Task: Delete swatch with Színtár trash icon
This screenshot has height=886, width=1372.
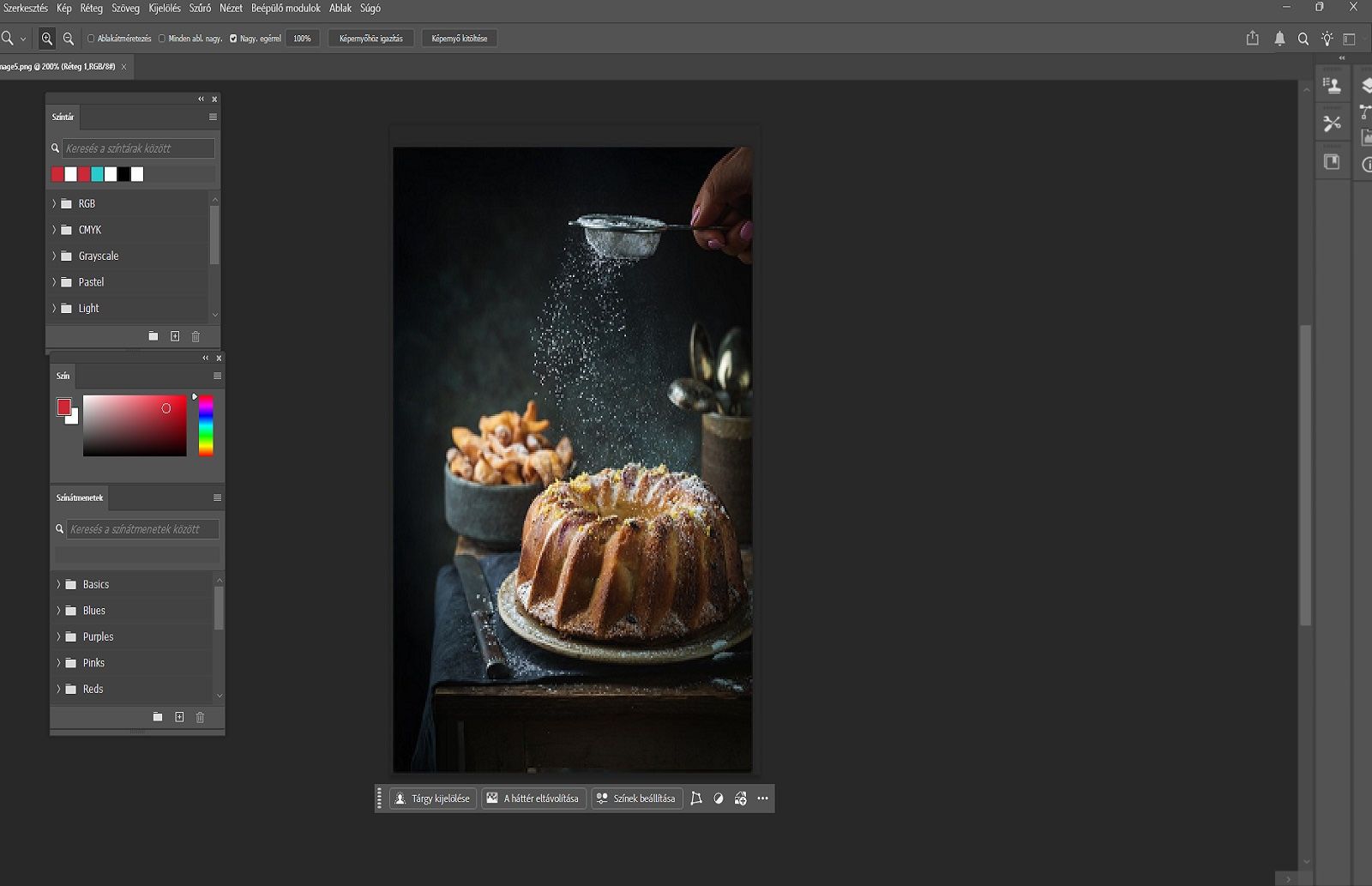Action: coord(196,336)
